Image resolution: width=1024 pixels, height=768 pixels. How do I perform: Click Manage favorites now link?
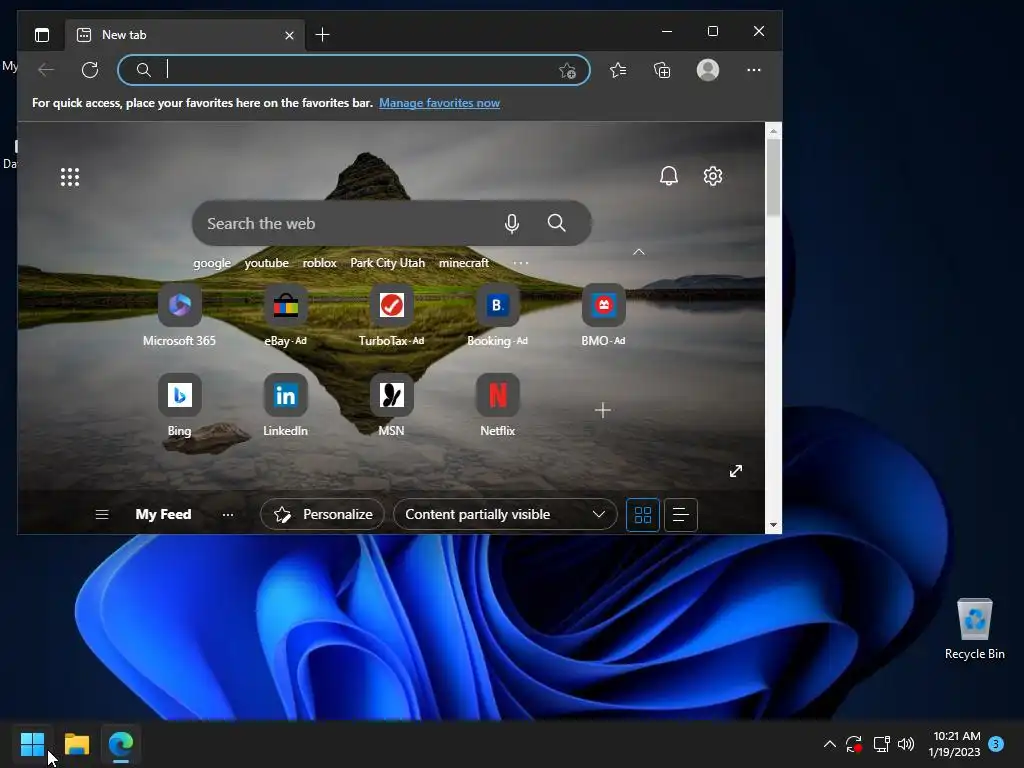coord(439,103)
